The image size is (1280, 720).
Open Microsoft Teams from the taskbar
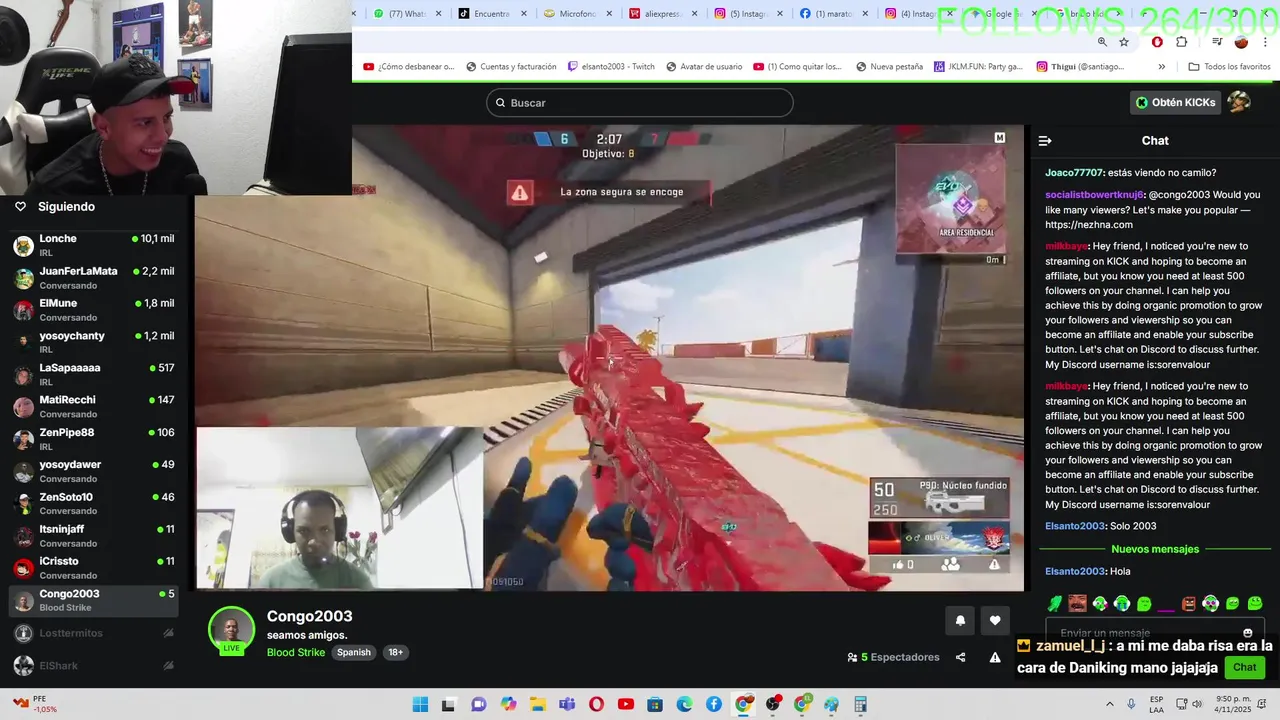click(x=567, y=704)
